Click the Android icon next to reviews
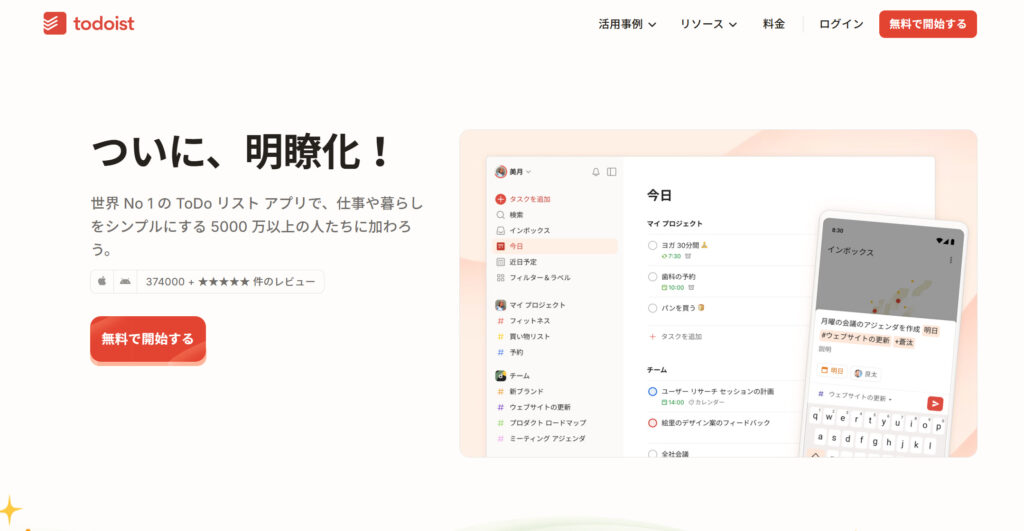 pyautogui.click(x=125, y=282)
